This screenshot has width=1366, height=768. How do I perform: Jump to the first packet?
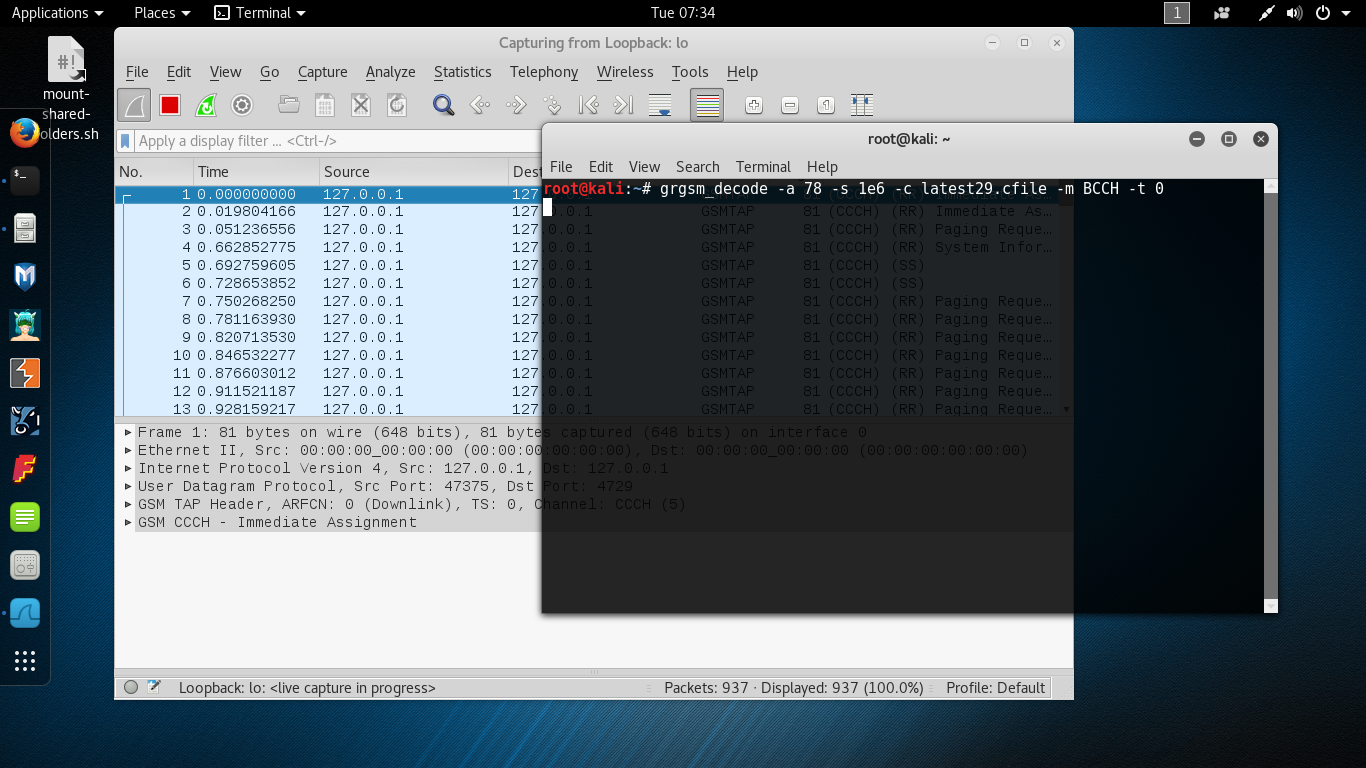pyautogui.click(x=588, y=105)
